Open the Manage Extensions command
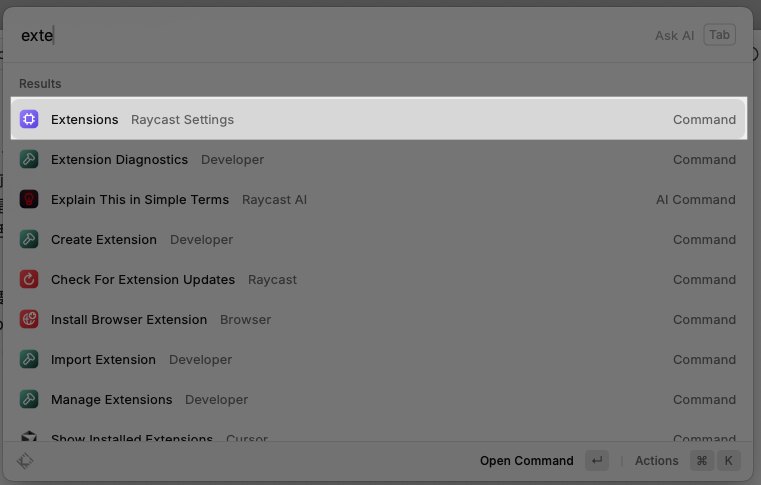761x485 pixels. [379, 399]
